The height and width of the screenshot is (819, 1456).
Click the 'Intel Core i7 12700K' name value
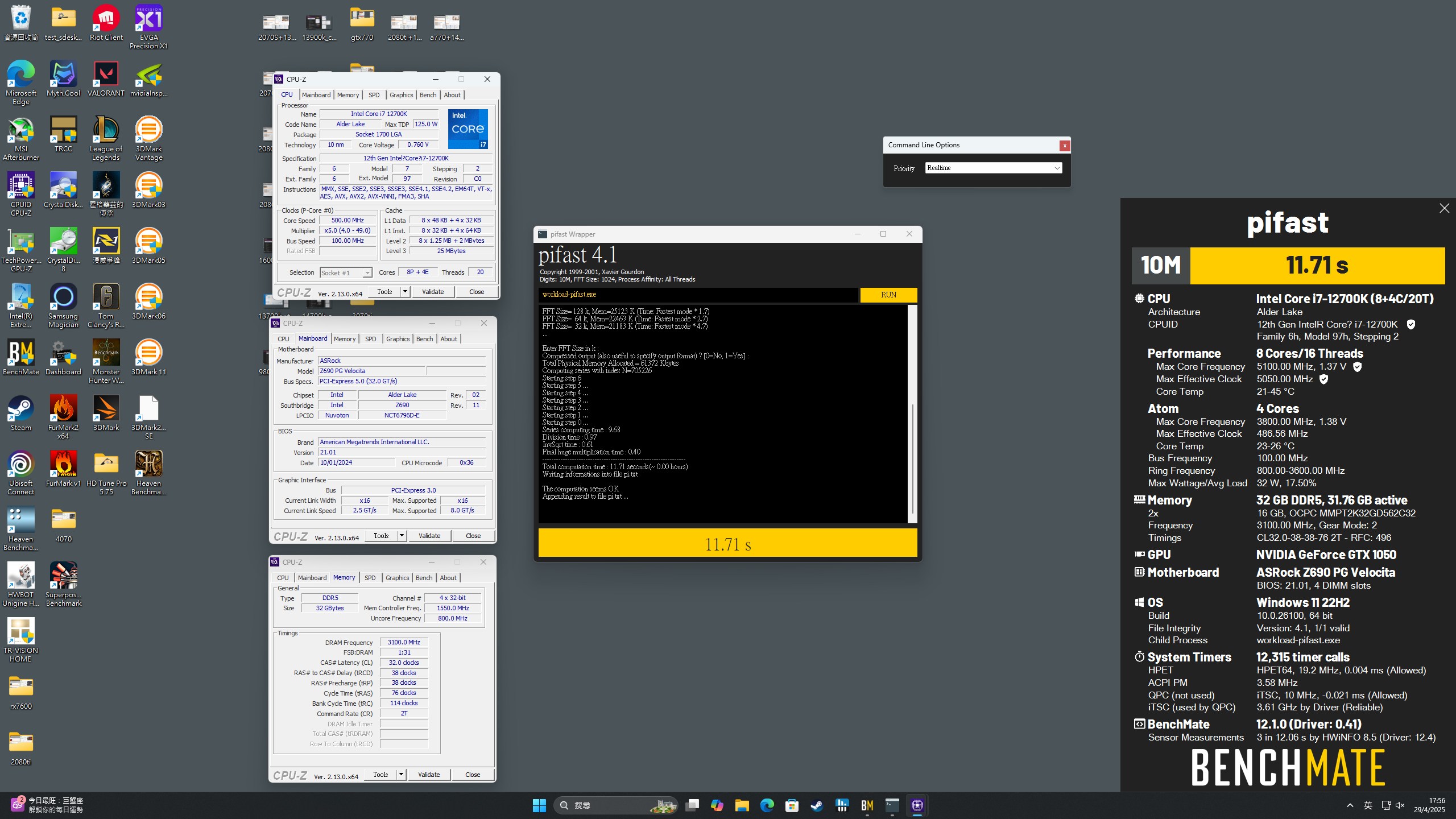click(379, 114)
